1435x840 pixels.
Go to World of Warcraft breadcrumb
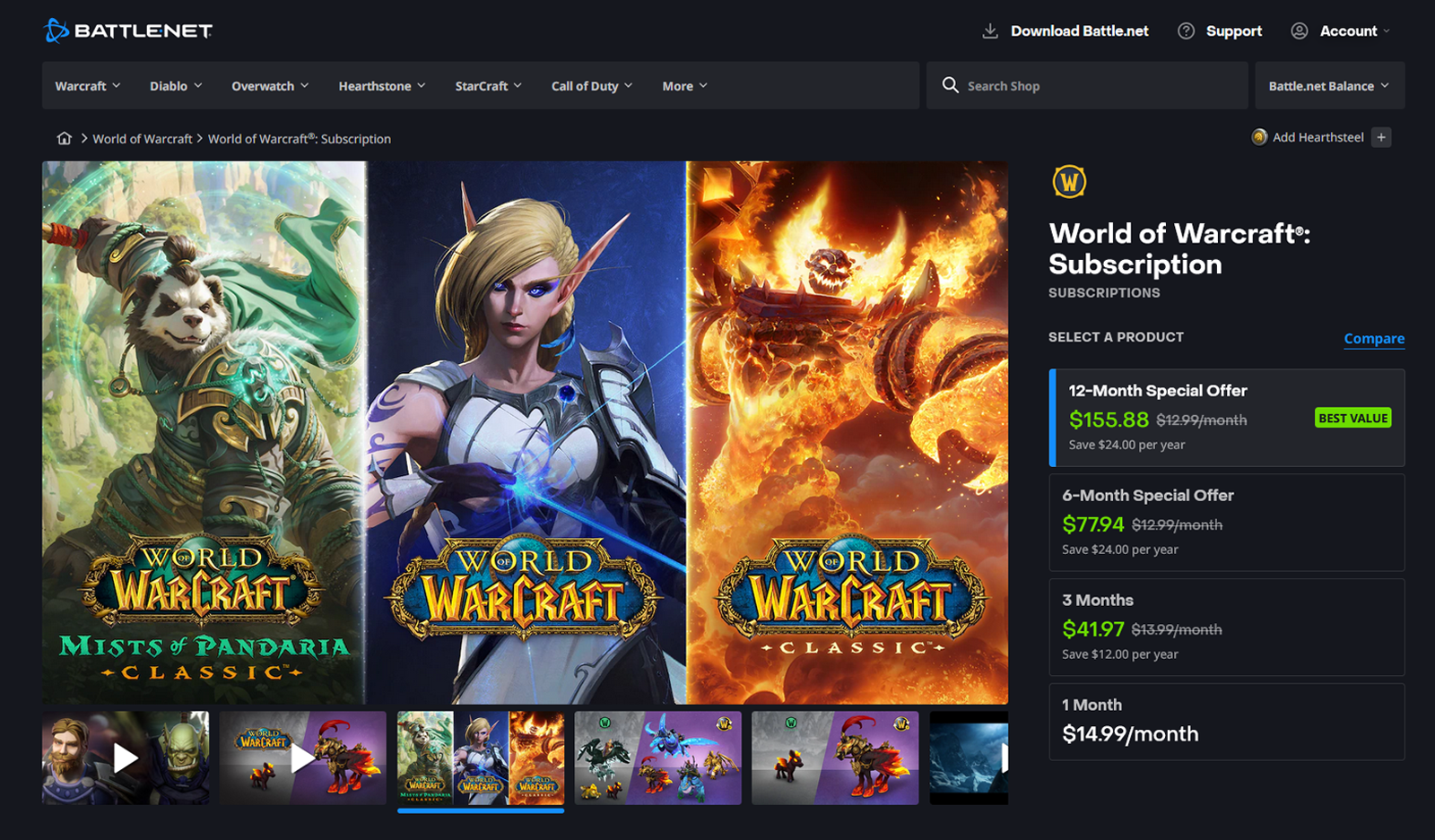tap(143, 139)
